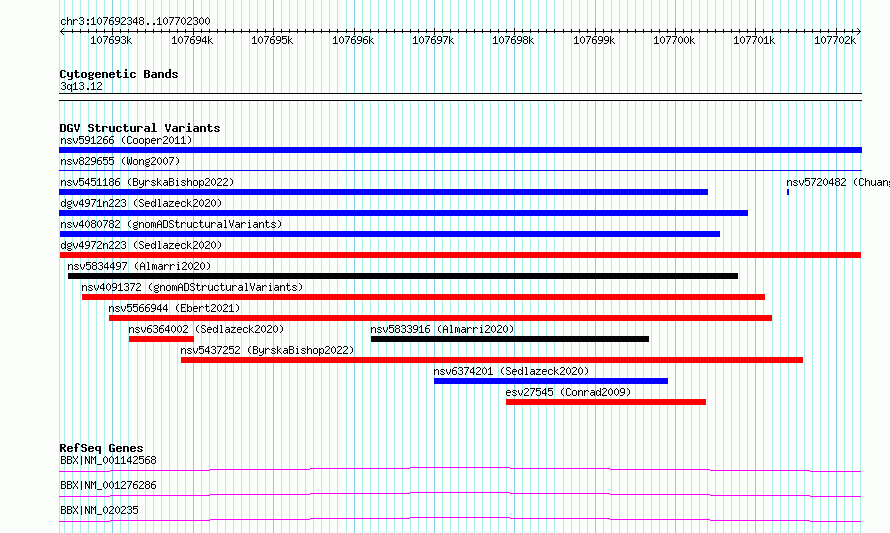
Task: Select the nsv829655 (Wong2007) thin blue line
Action: pos(460,170)
